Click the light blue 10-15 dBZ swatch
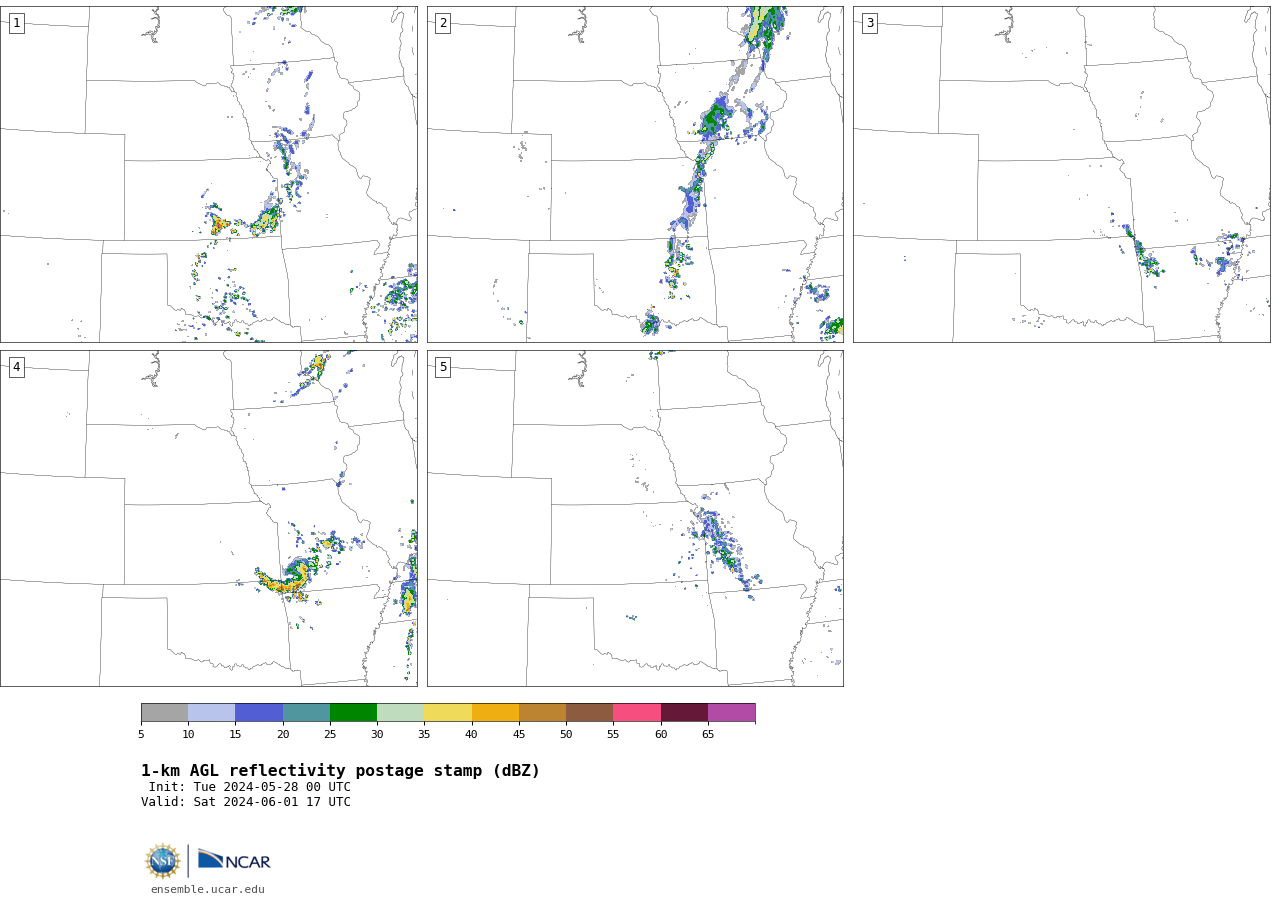1280x901 pixels. click(x=212, y=713)
